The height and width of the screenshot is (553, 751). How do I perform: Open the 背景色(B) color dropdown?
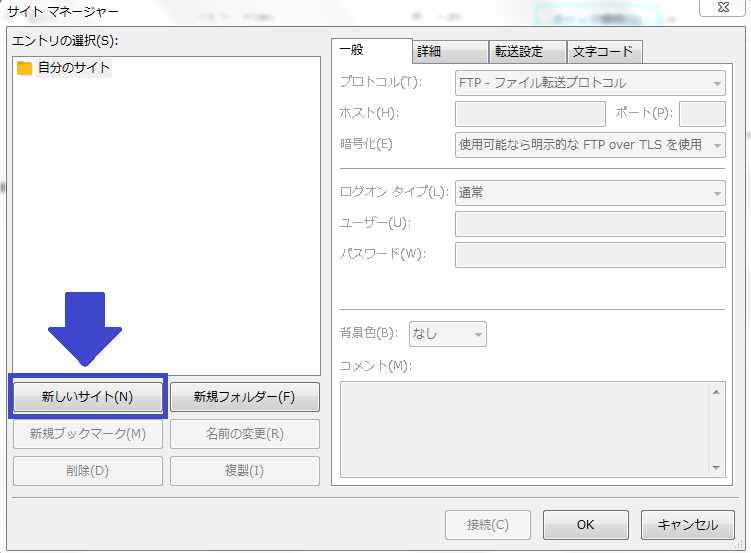click(447, 333)
